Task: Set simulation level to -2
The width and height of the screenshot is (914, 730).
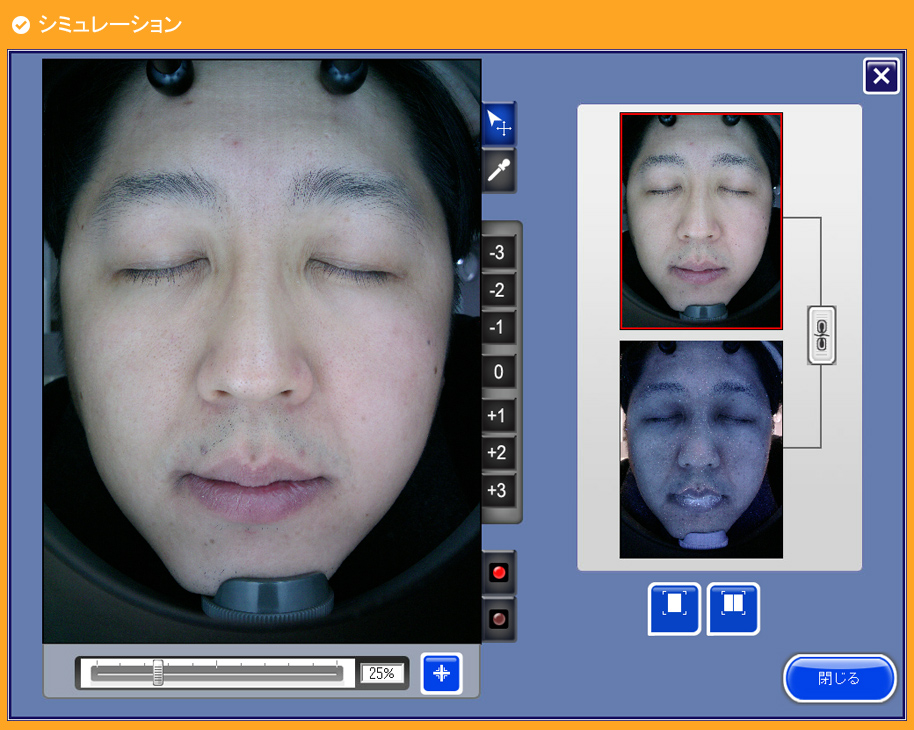Action: coord(497,291)
